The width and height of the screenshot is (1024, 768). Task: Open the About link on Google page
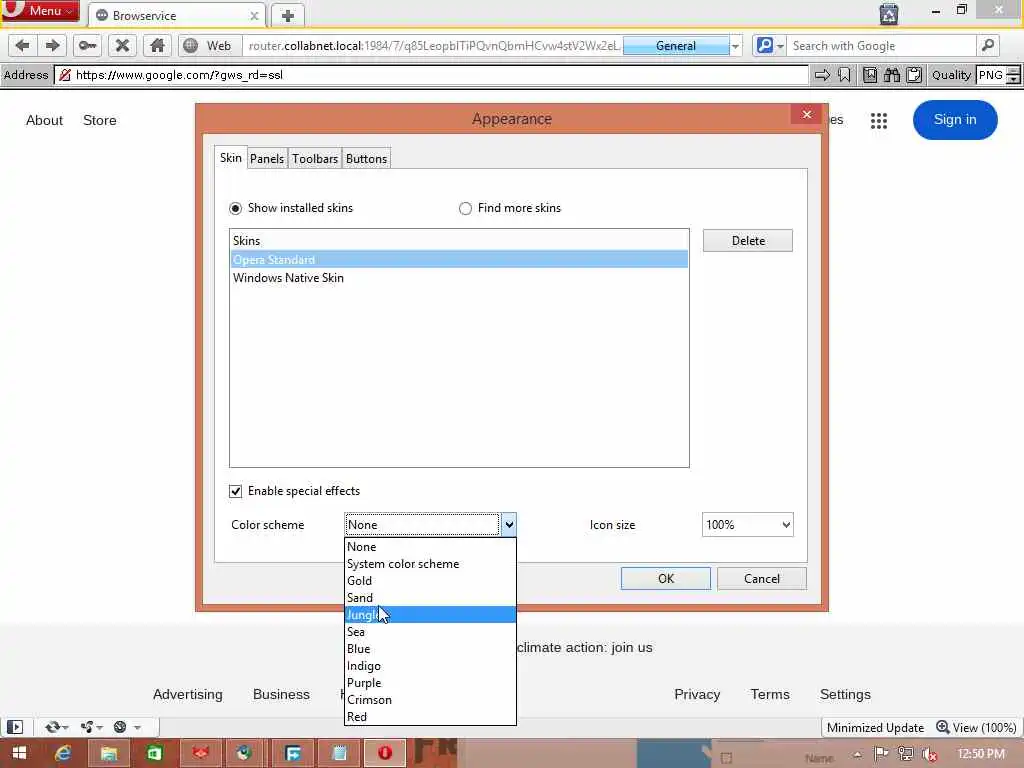click(x=44, y=120)
